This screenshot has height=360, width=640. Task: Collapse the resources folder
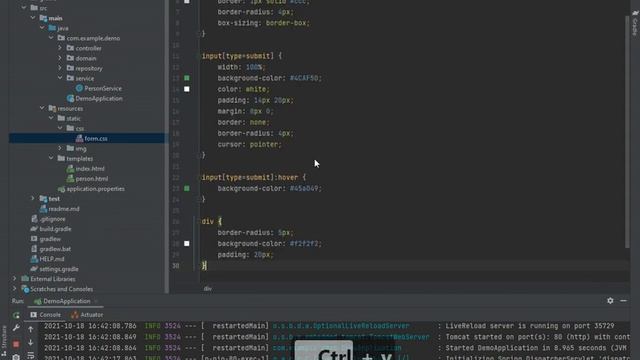(42, 108)
